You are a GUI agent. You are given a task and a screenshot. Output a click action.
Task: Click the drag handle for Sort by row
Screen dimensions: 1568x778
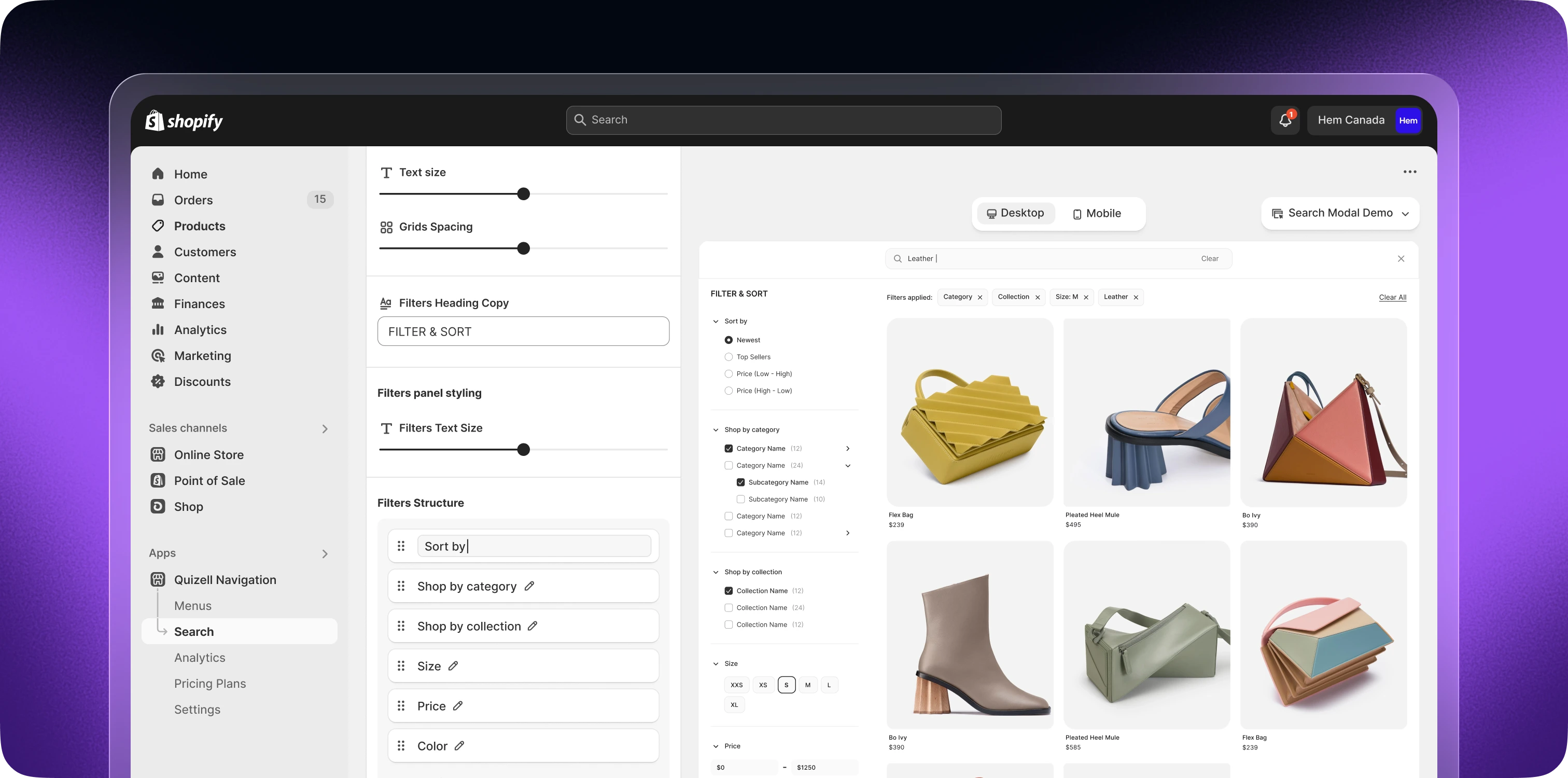[x=401, y=546]
